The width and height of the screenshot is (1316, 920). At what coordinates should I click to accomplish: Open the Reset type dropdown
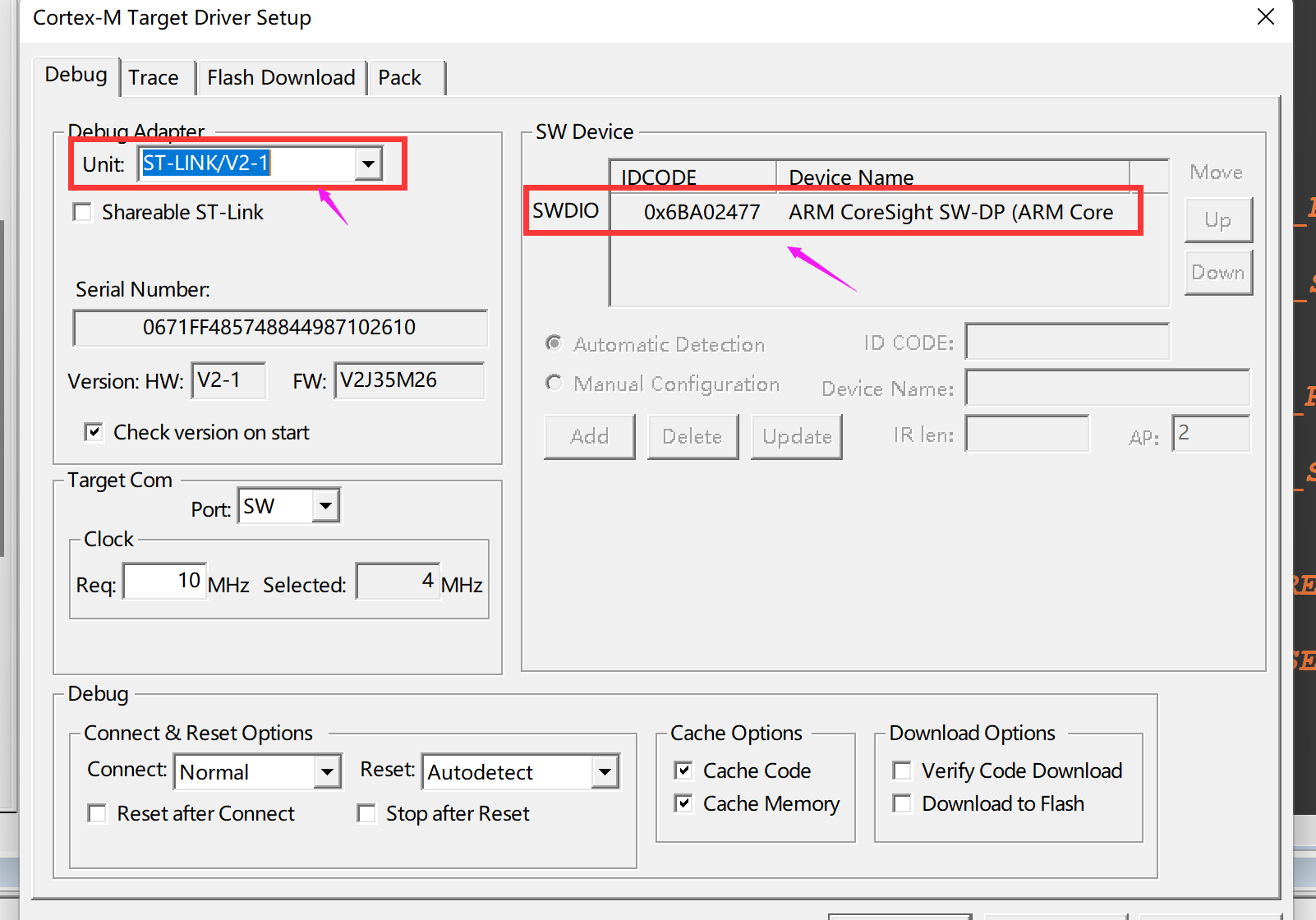tap(605, 772)
